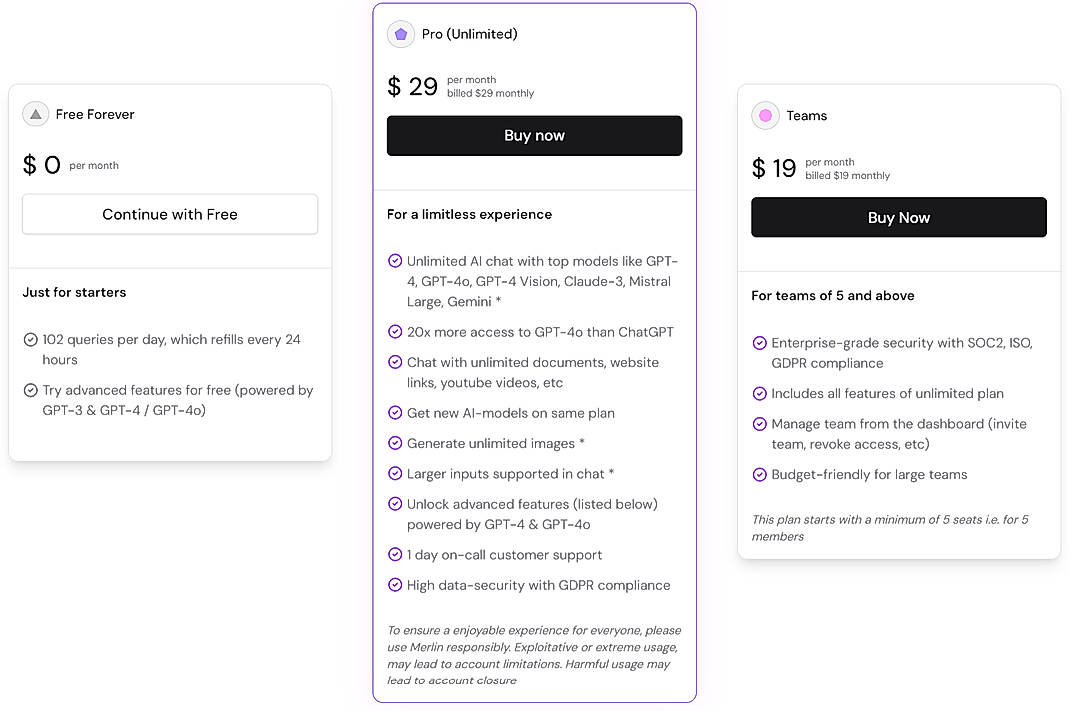
Task: Click the checkmark next to '1 day on-call customer support'
Action: tap(394, 555)
